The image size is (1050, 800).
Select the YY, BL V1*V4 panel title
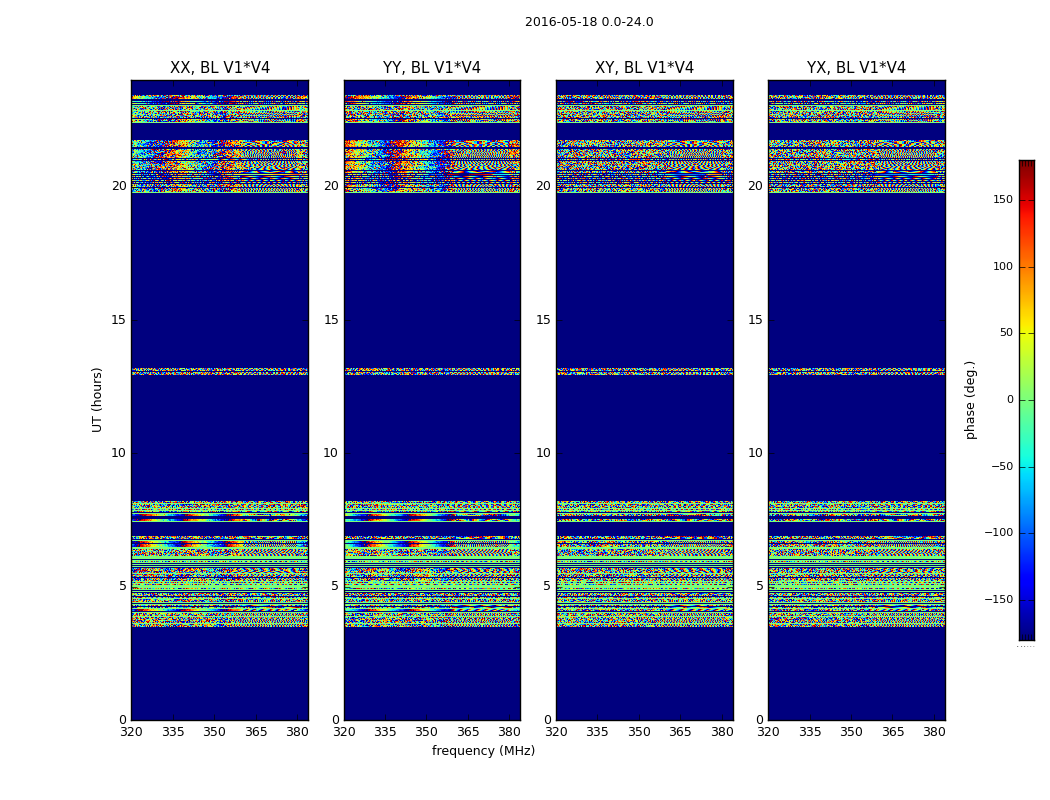(432, 68)
